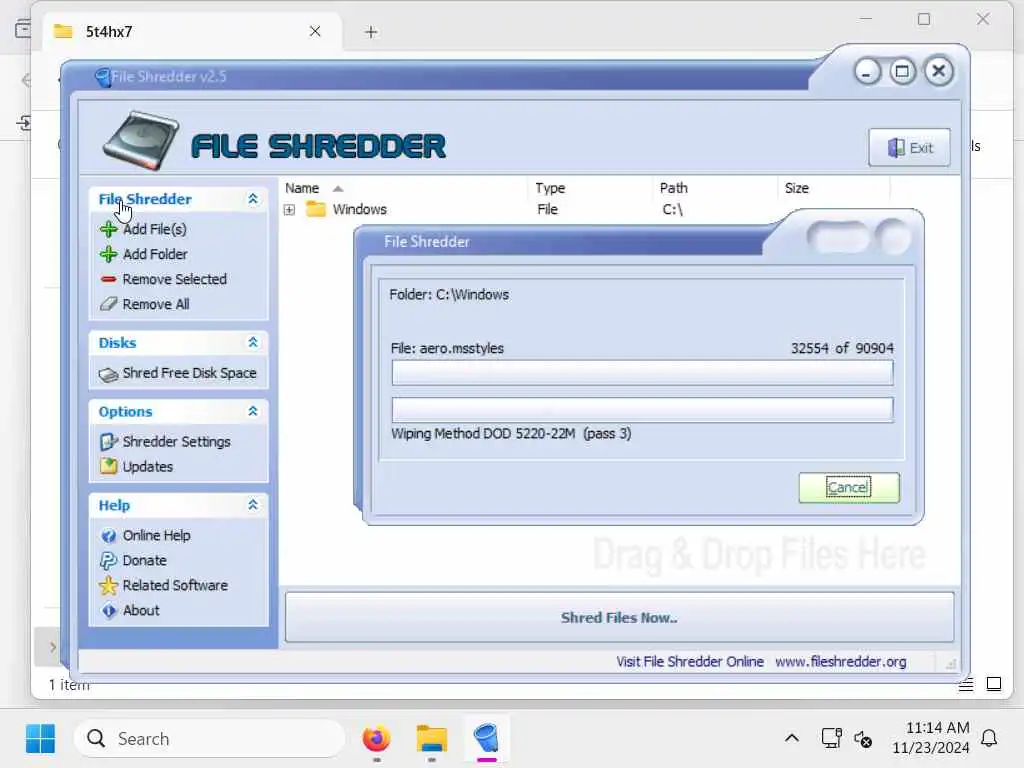
Task: Open the notifications bell
Action: [989, 739]
